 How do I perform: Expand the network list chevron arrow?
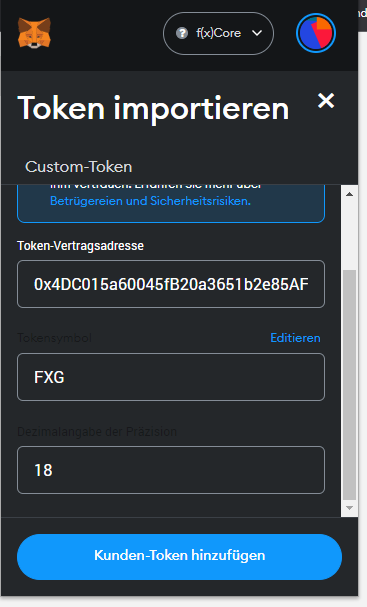click(x=257, y=33)
